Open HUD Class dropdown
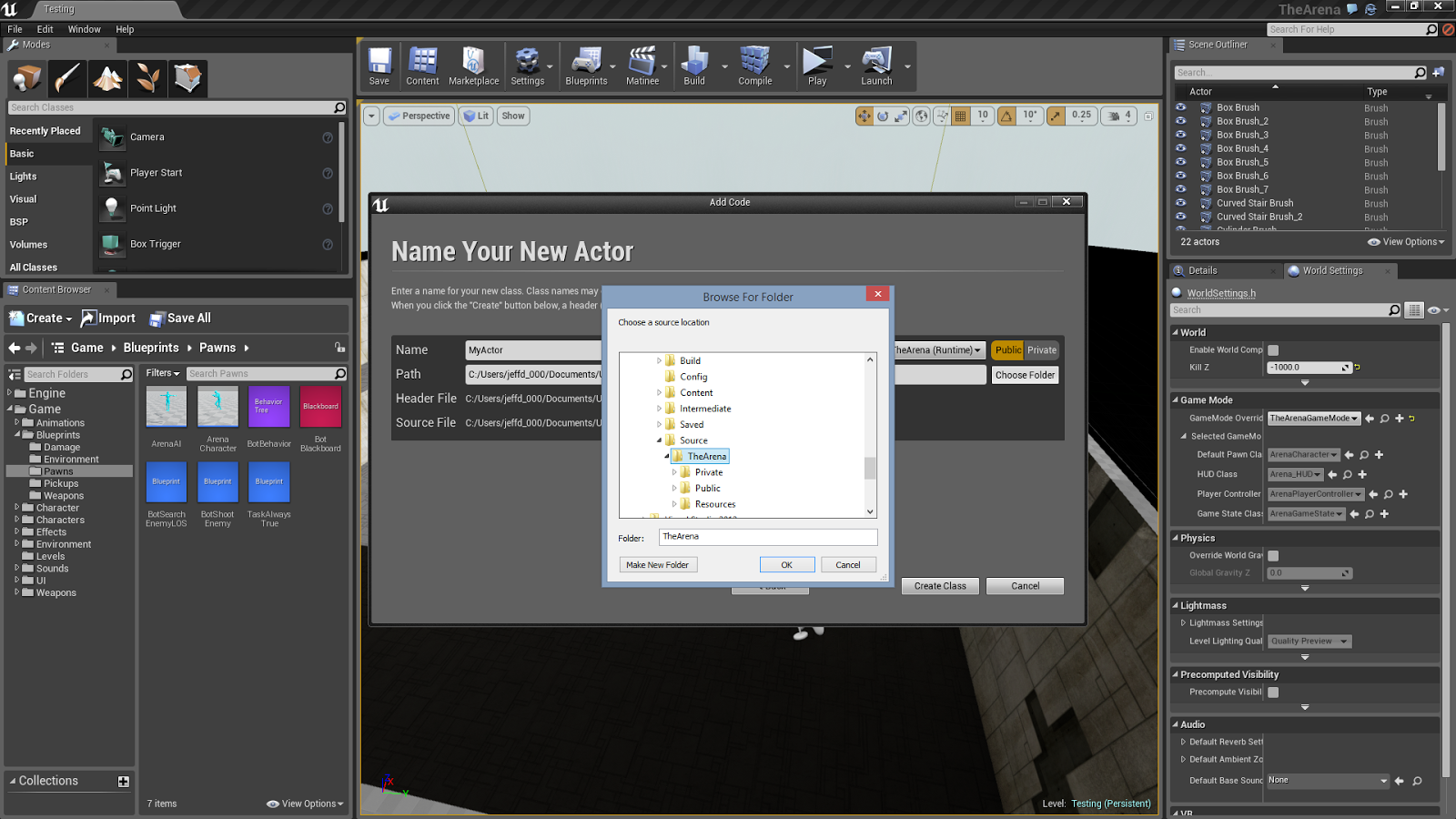Screen dimensions: 1456x819 (1296, 475)
